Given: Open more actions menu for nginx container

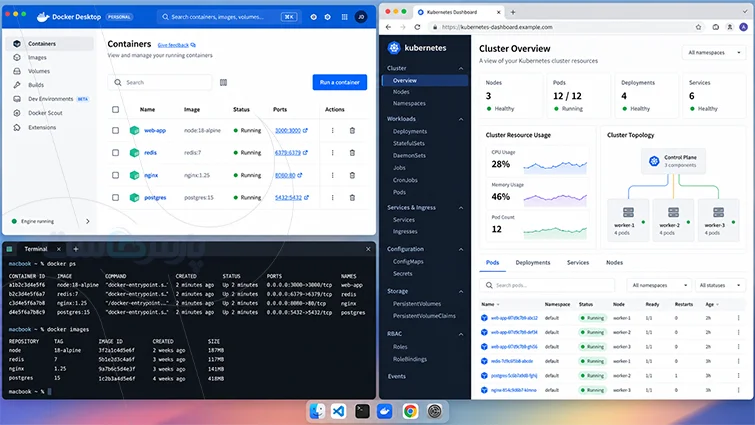Looking at the screenshot, I should click(332, 175).
